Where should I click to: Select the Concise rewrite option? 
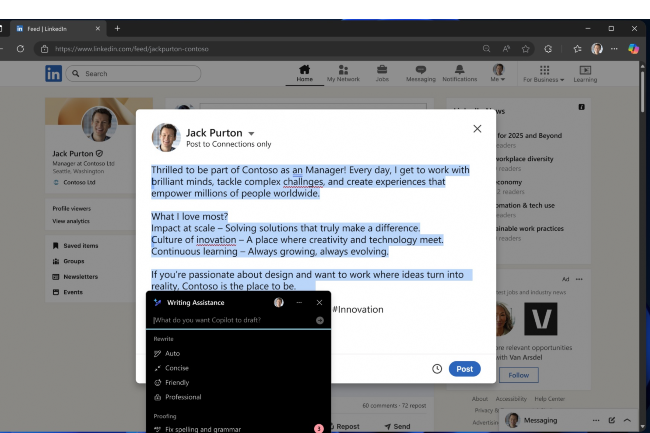pos(177,368)
